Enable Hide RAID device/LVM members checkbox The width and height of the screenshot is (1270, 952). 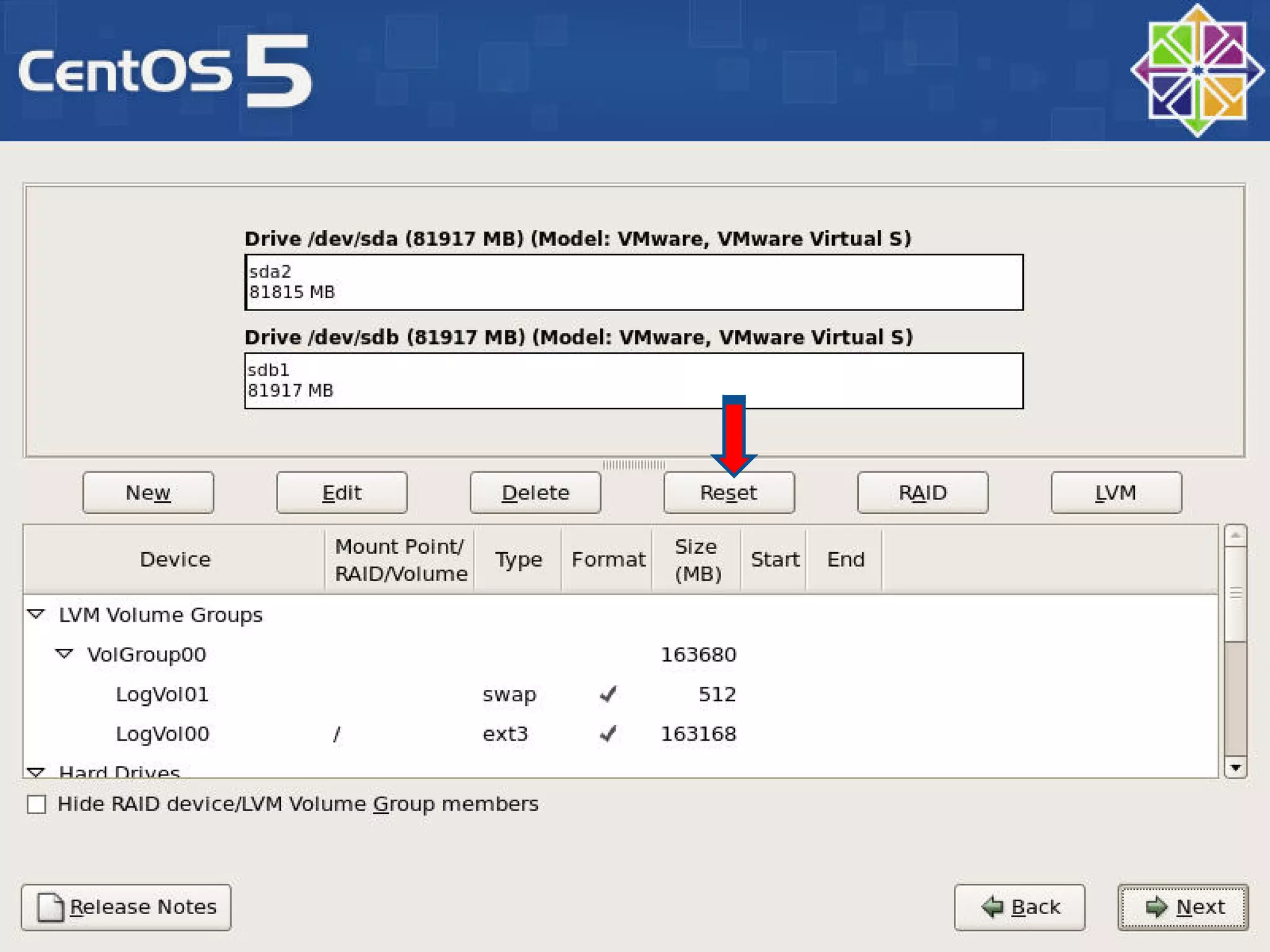click(37, 804)
